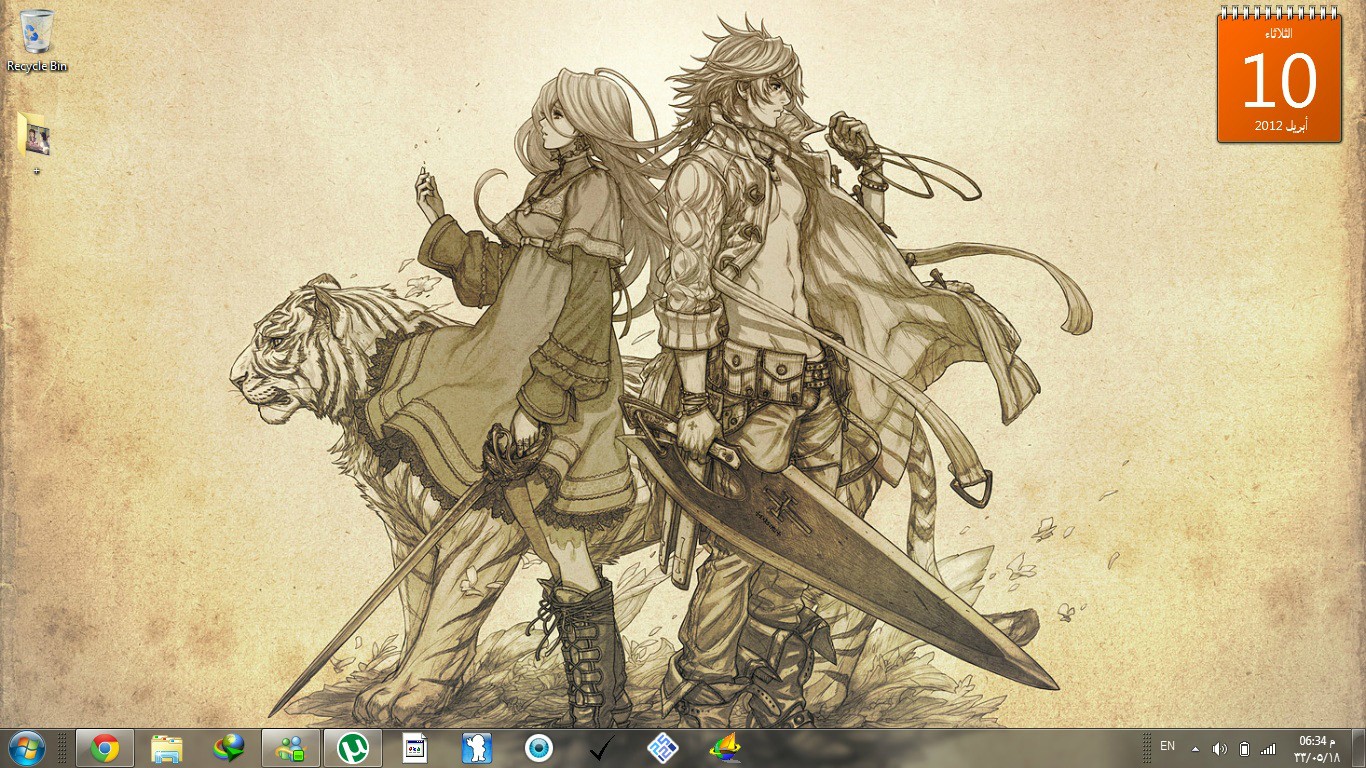Image resolution: width=1366 pixels, height=768 pixels.
Task: Open the colorful pyramid taskbar icon
Action: 725,748
